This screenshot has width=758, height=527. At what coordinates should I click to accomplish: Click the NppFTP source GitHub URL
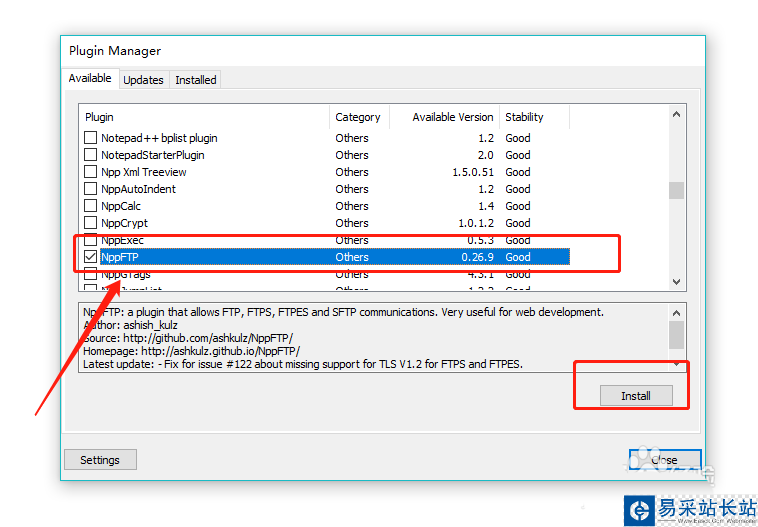[x=208, y=338]
